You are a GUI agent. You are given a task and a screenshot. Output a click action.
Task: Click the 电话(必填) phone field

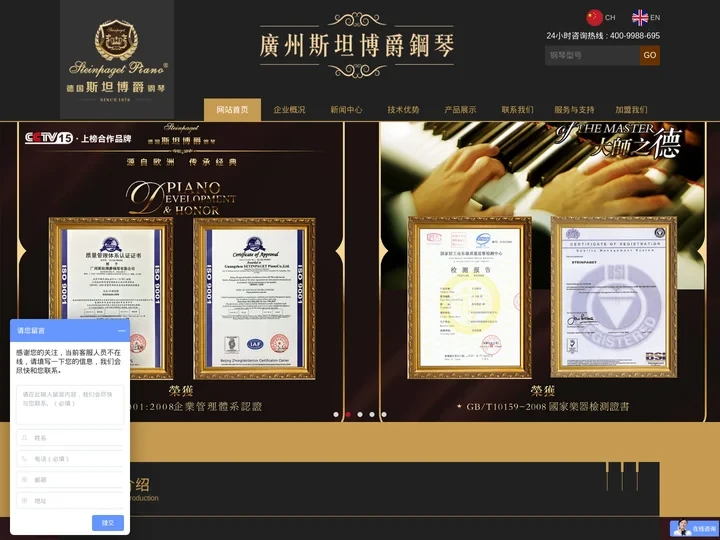[x=70, y=459]
